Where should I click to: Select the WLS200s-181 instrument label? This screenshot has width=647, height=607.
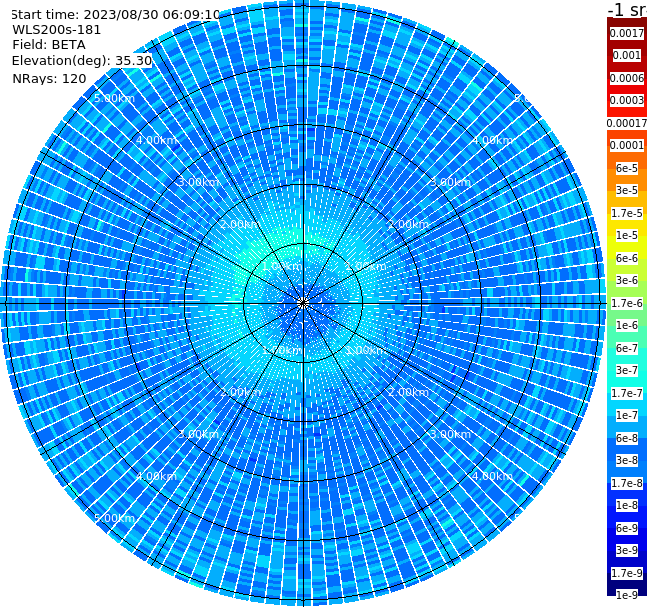(57, 30)
